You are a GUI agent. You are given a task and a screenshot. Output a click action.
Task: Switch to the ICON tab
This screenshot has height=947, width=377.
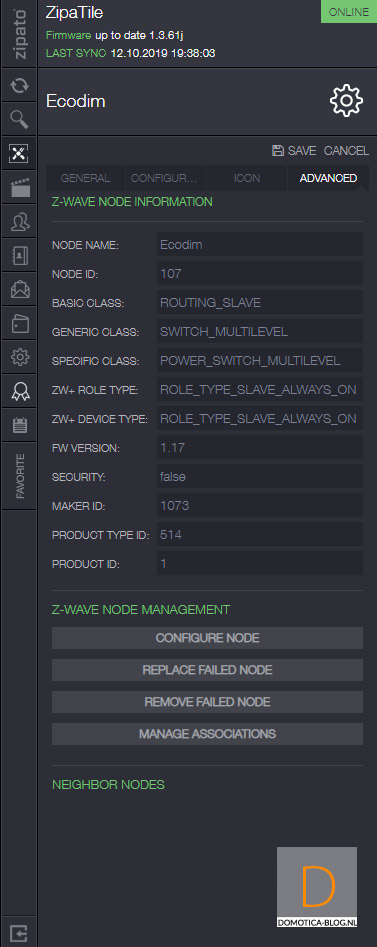(246, 178)
